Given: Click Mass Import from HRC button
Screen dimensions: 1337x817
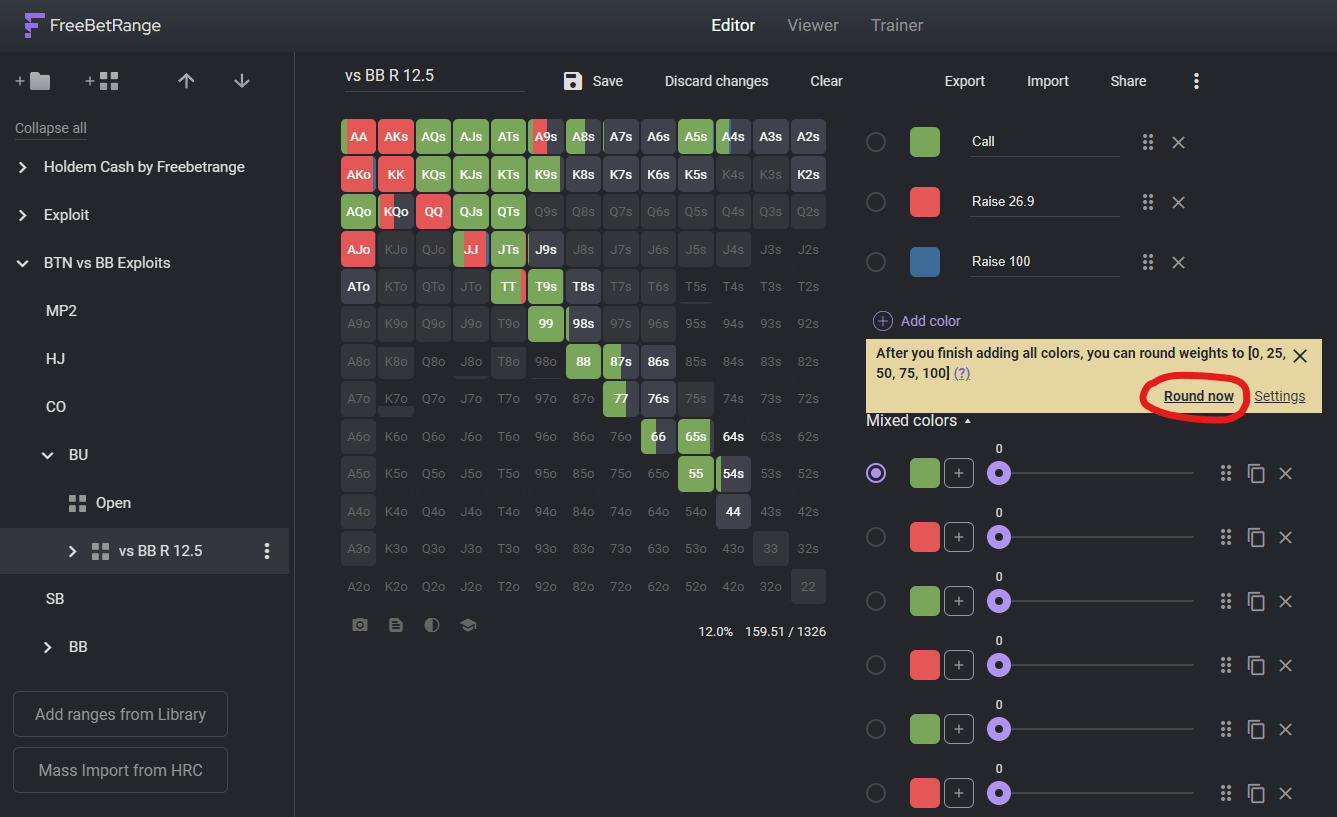Looking at the screenshot, I should [x=120, y=770].
